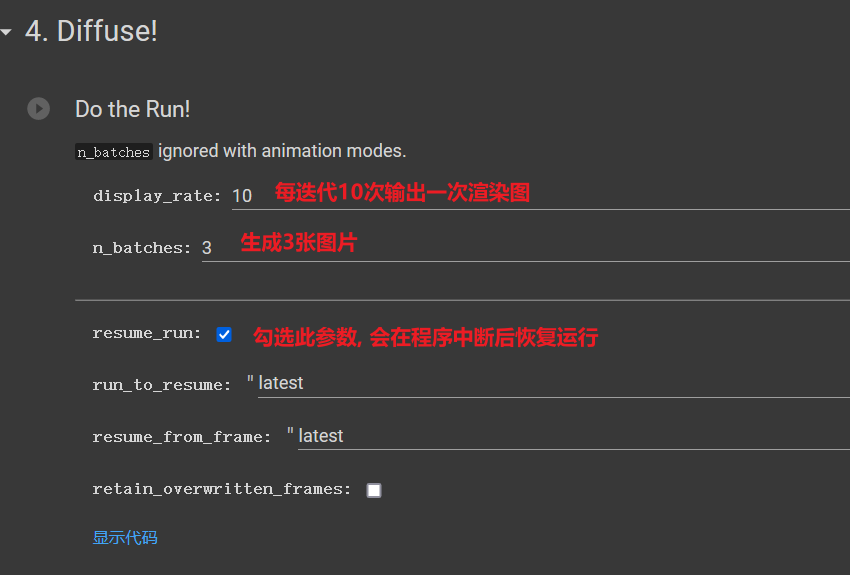Click the display_rate parameter label
850x575 pixels.
click(157, 196)
